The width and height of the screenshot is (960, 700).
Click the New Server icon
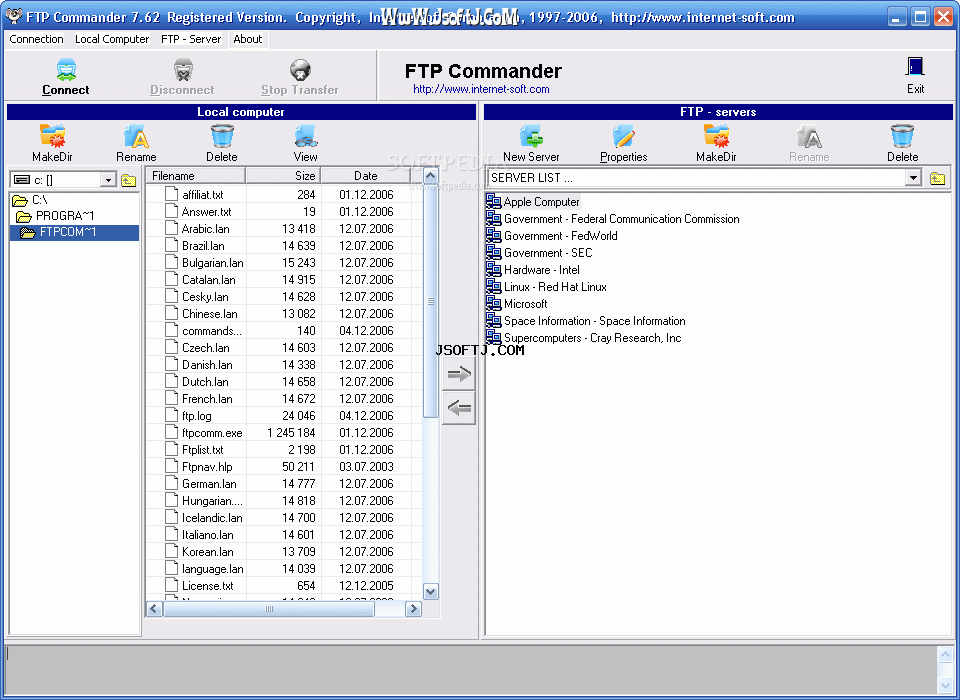coord(531,136)
